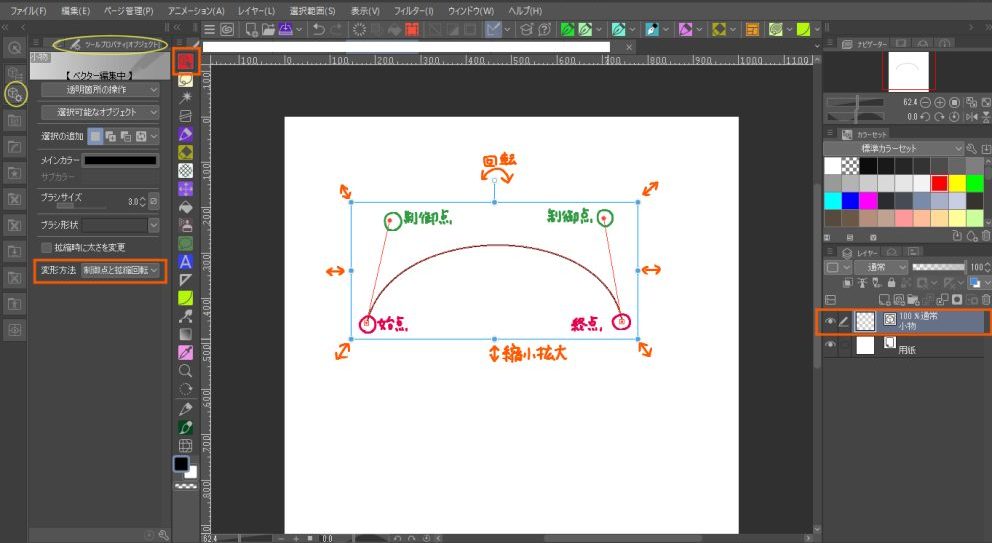This screenshot has width=992, height=543.
Task: Select the purple Pen tool
Action: 185,133
